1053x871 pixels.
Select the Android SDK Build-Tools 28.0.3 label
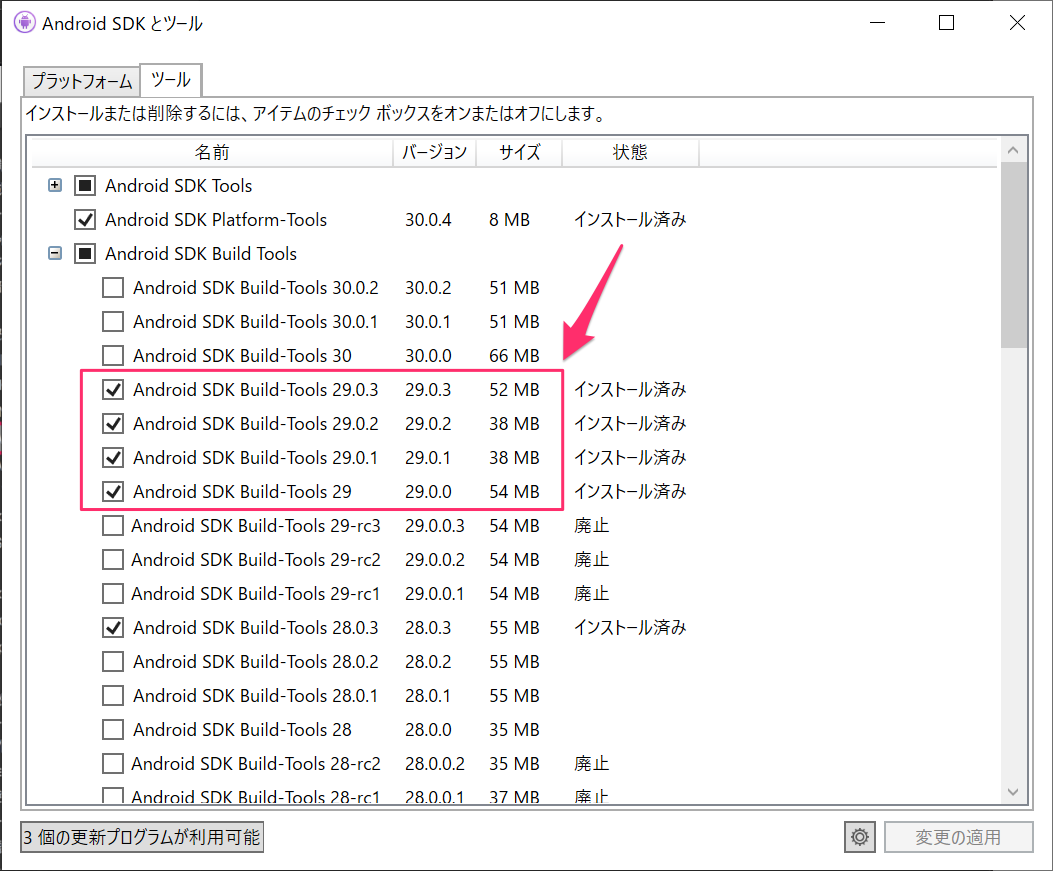point(255,627)
